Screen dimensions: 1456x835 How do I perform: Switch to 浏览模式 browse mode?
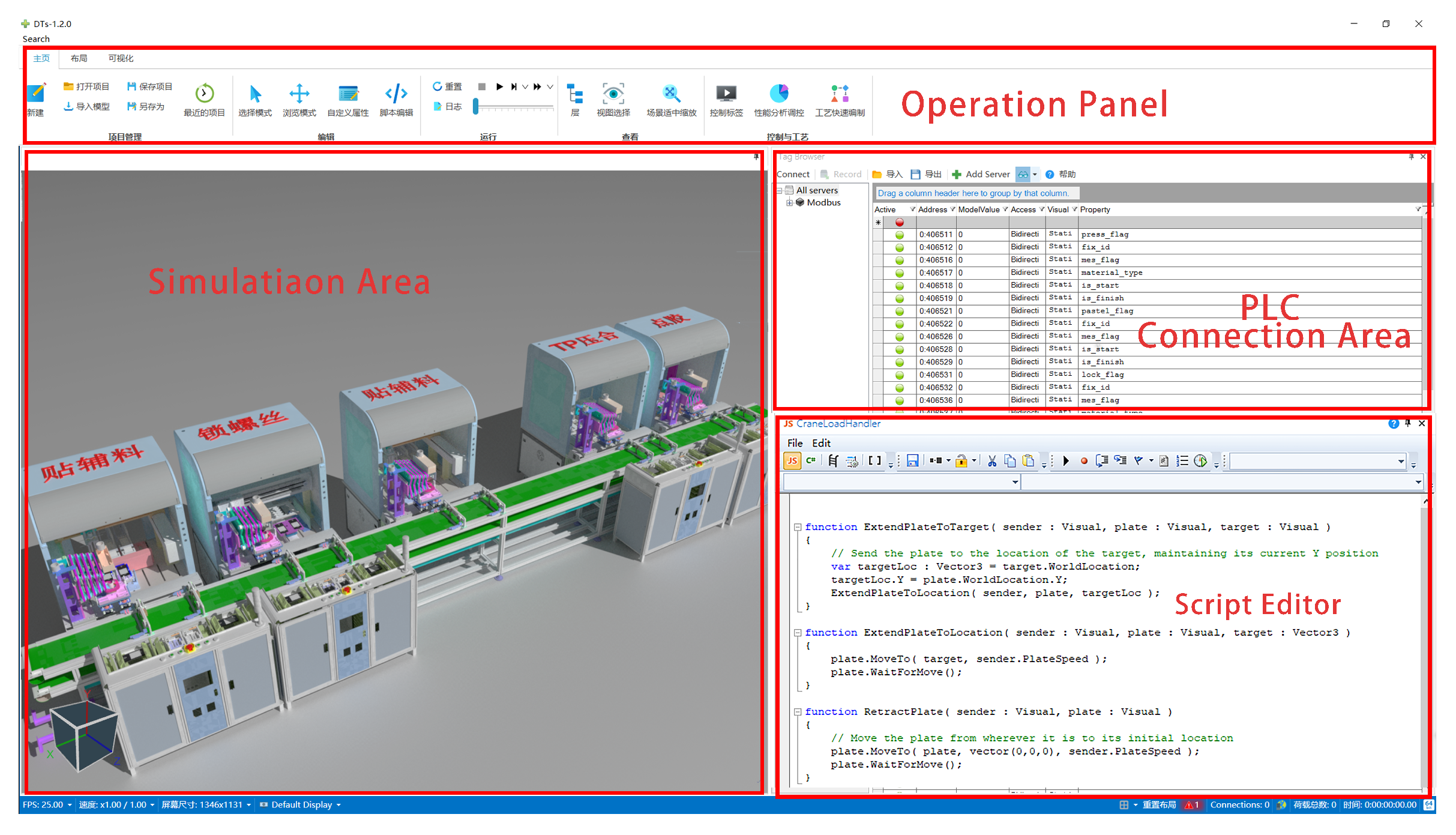click(299, 94)
